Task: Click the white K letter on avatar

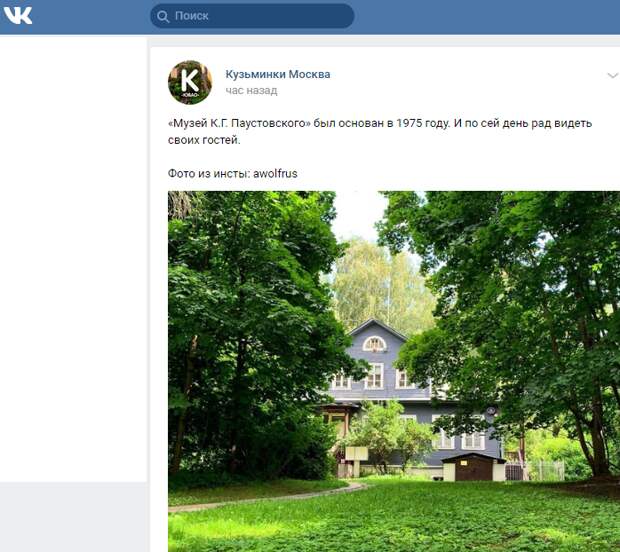Action: (x=190, y=80)
